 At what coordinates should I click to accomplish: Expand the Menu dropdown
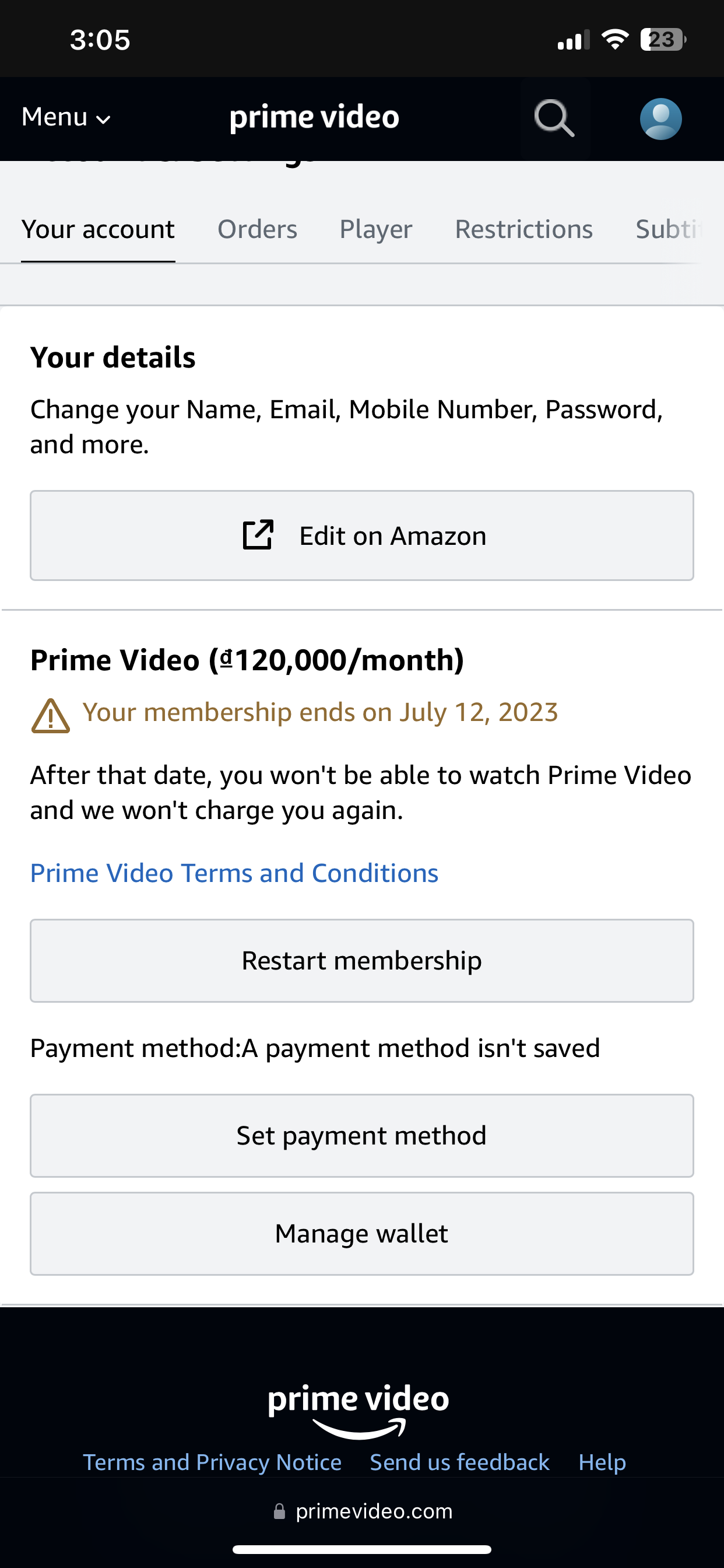click(x=66, y=117)
